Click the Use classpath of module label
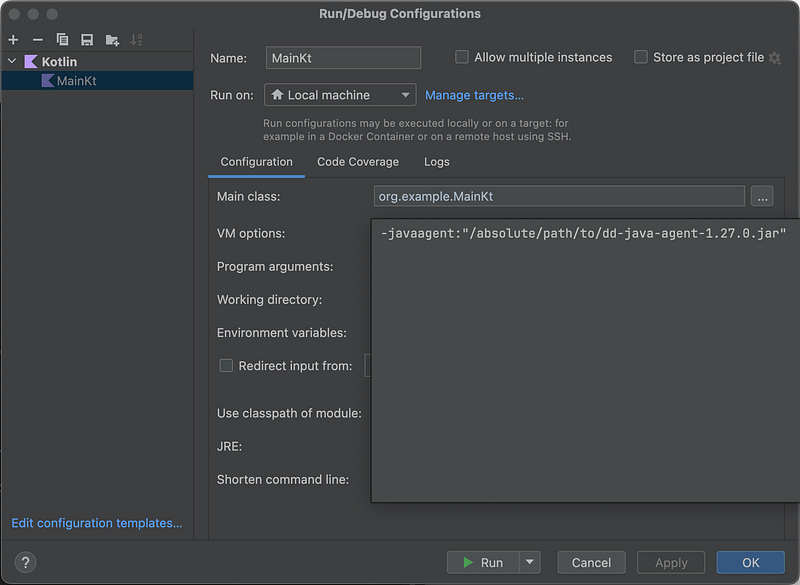The image size is (800, 585). (289, 413)
